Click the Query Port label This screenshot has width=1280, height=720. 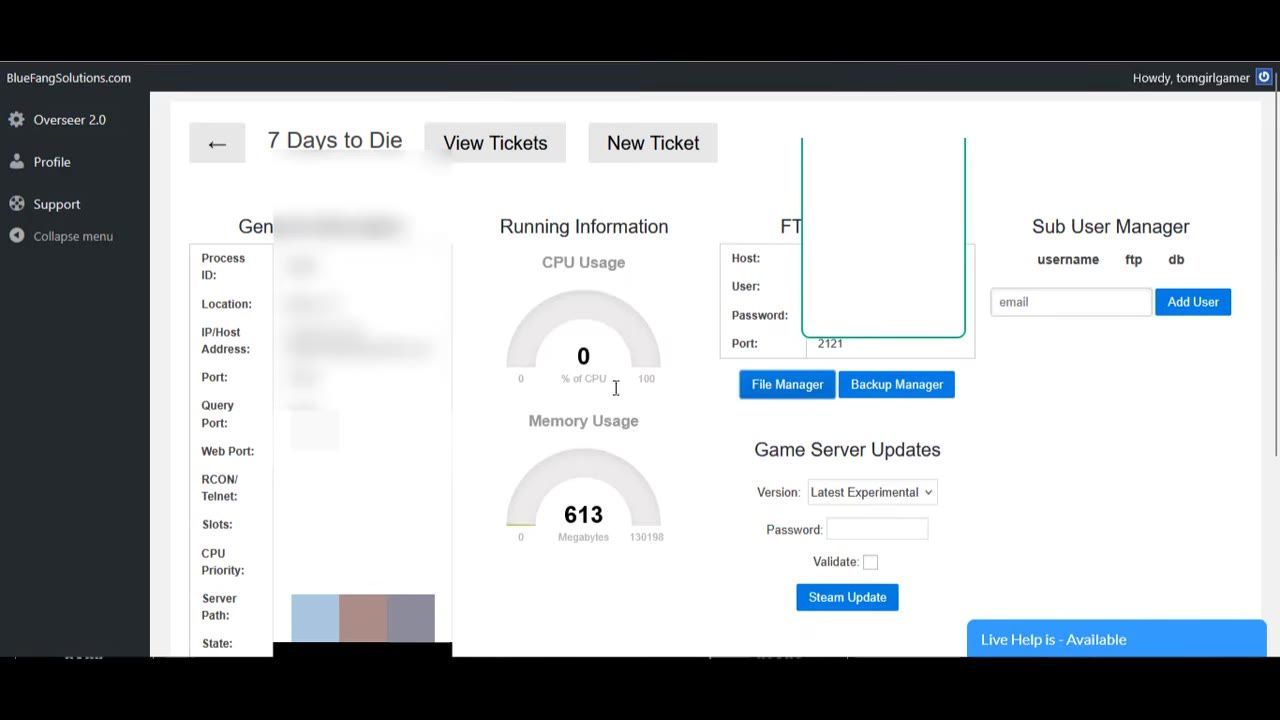218,414
